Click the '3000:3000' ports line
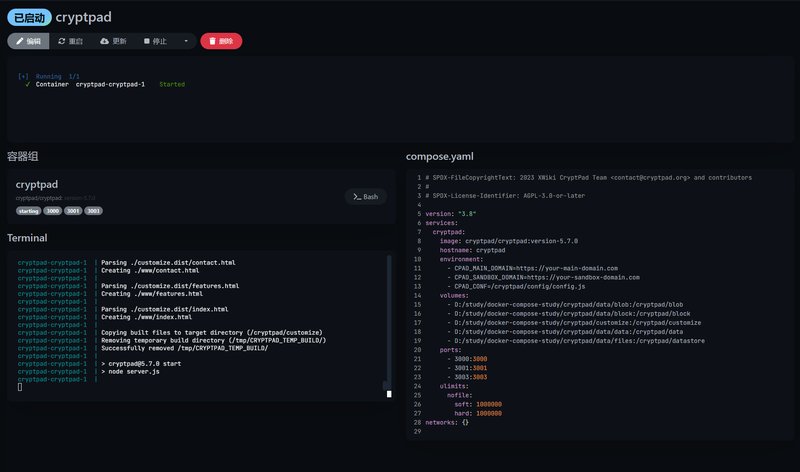The image size is (800, 472). click(x=467, y=359)
